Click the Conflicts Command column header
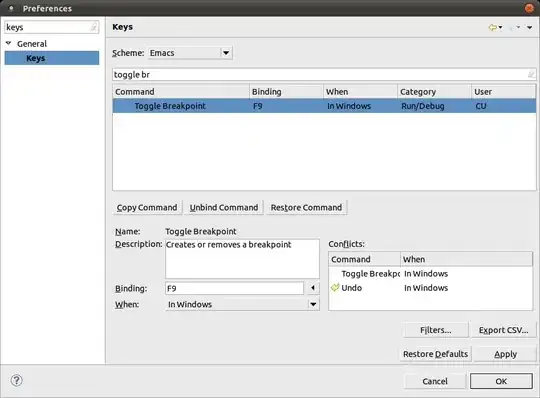The height and width of the screenshot is (398, 540). 364,259
